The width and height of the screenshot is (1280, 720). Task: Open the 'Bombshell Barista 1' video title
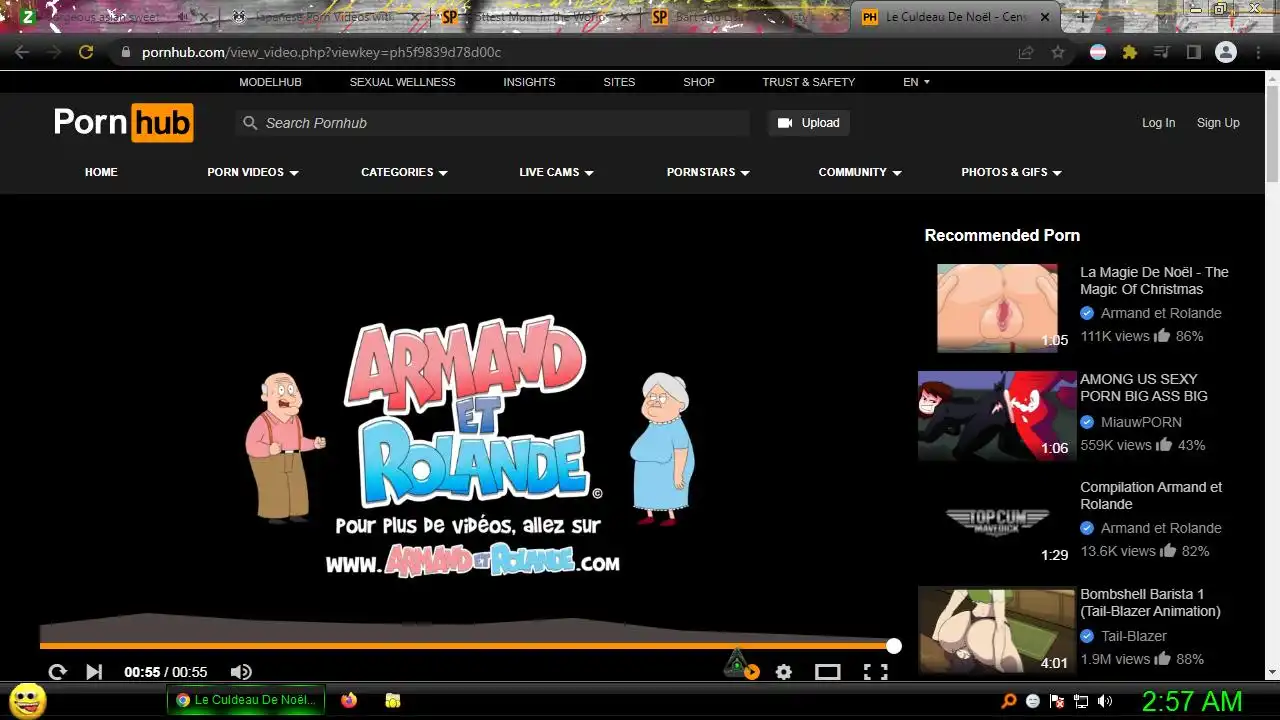click(x=1150, y=603)
